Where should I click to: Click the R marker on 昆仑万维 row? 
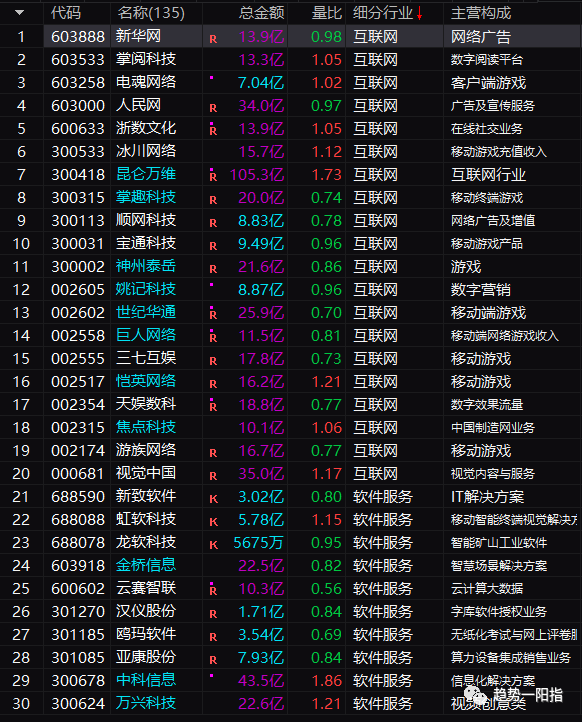point(213,177)
